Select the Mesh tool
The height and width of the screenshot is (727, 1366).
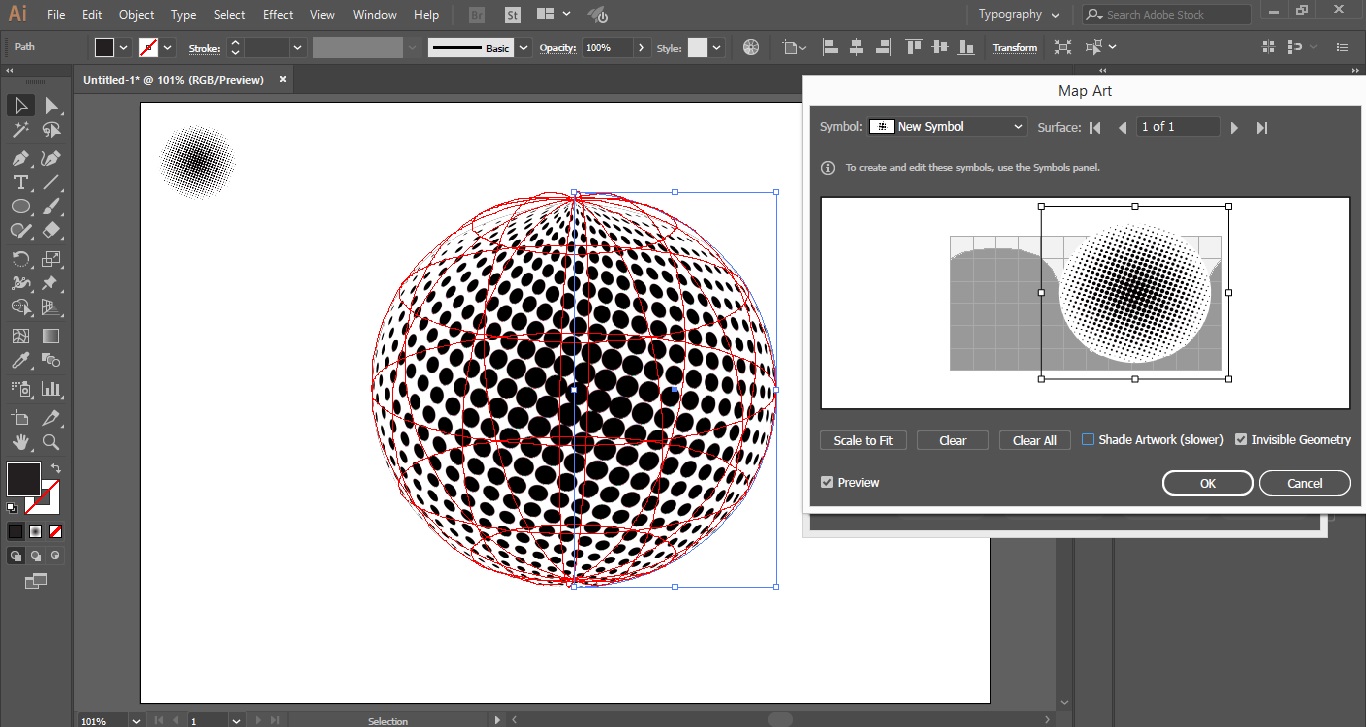point(20,336)
